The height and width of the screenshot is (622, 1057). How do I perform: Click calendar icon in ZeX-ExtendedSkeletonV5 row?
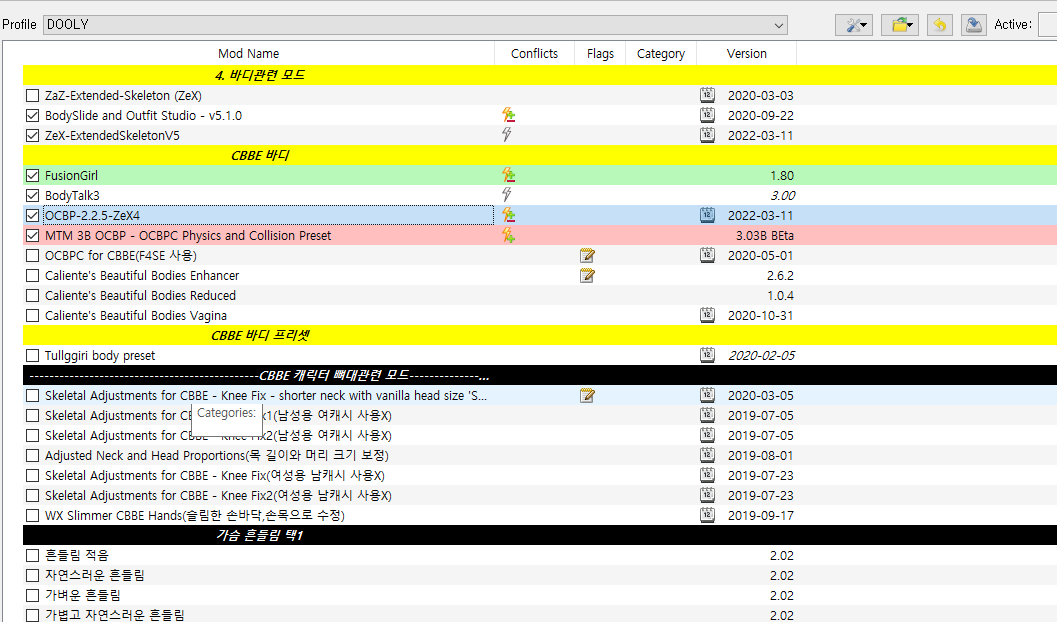tap(707, 135)
